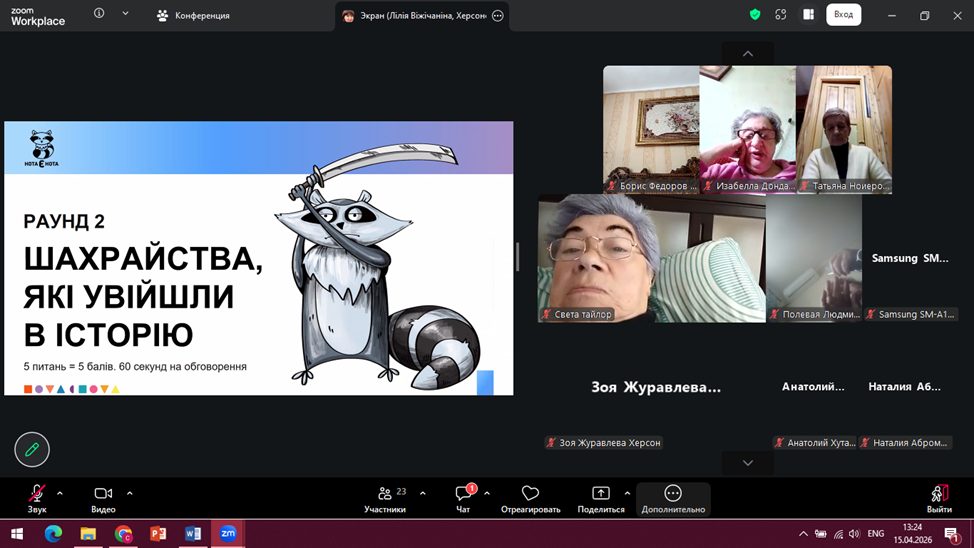Open the Чат panel
Image resolution: width=974 pixels, height=548 pixels.
[463, 494]
